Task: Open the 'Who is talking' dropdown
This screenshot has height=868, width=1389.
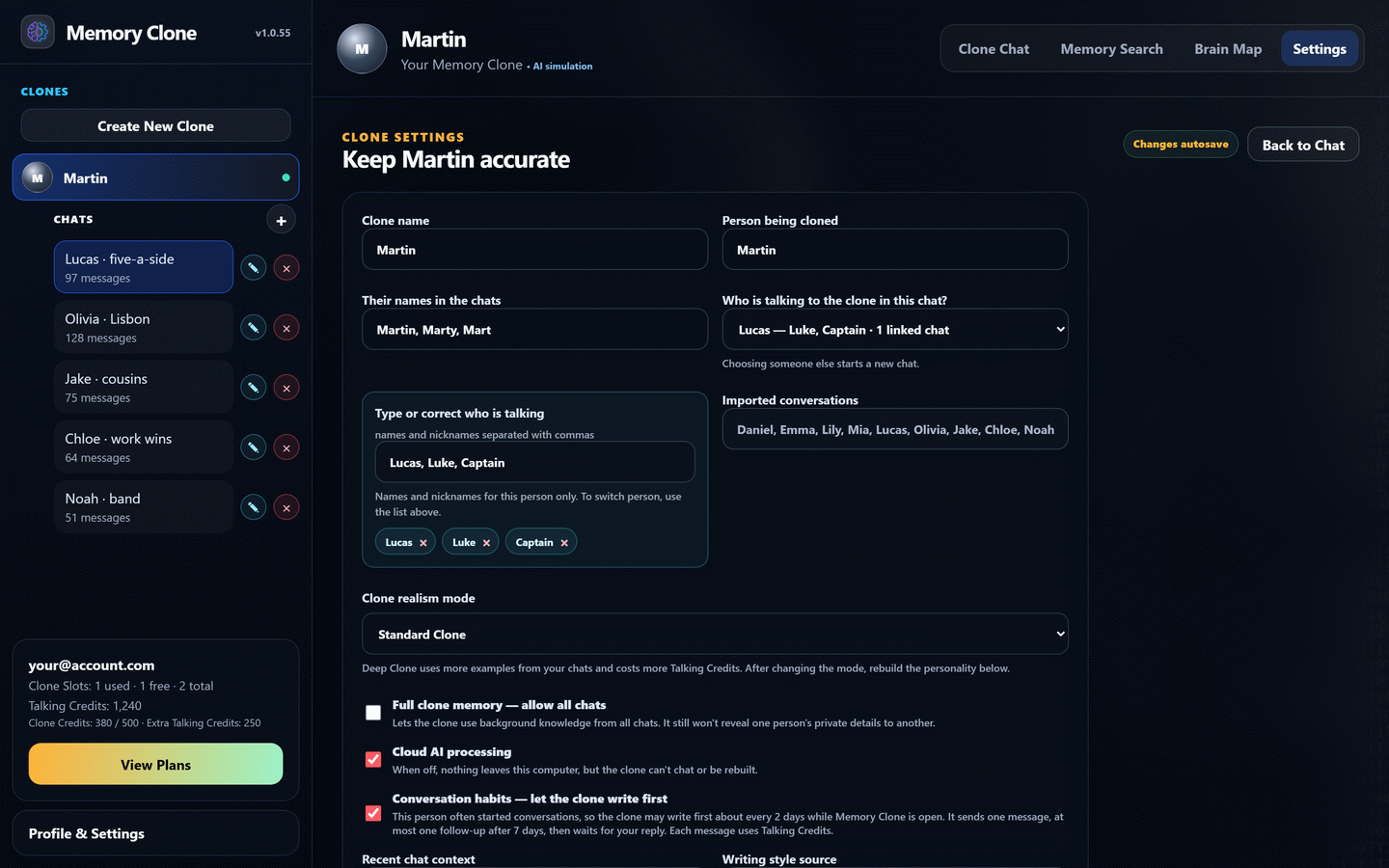Action: (895, 329)
